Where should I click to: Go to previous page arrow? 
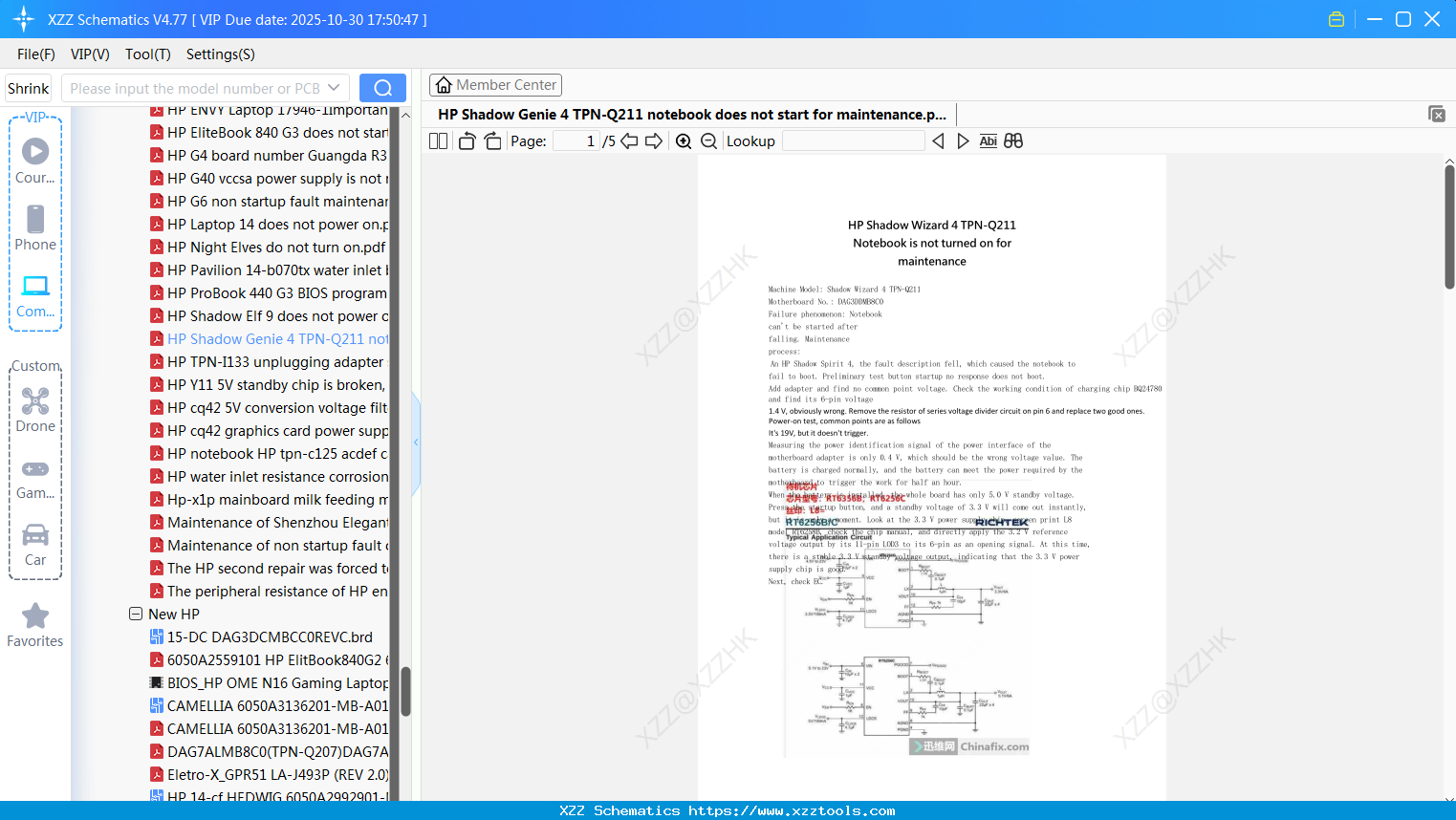point(629,141)
